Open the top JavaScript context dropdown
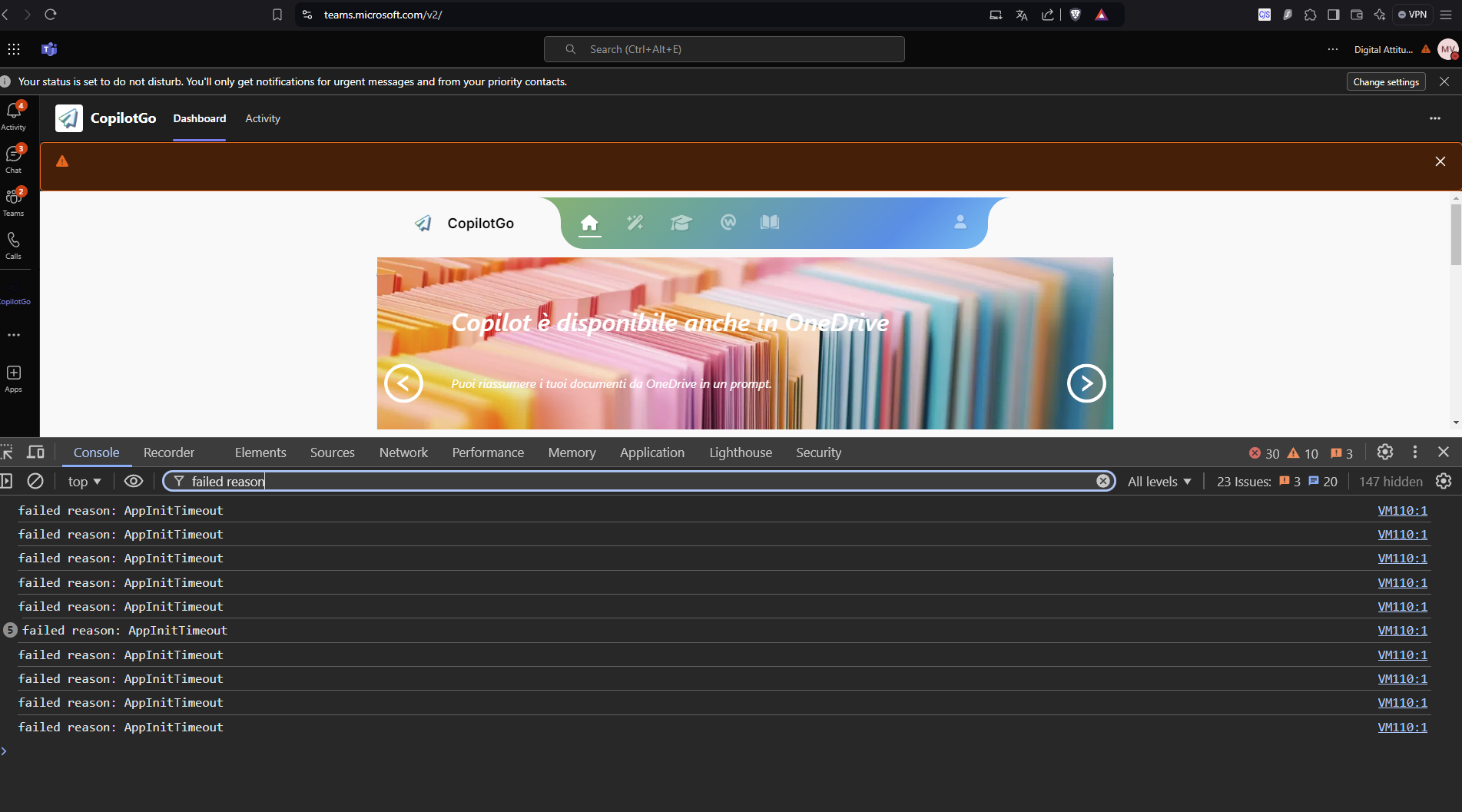This screenshot has width=1462, height=812. pos(85,482)
